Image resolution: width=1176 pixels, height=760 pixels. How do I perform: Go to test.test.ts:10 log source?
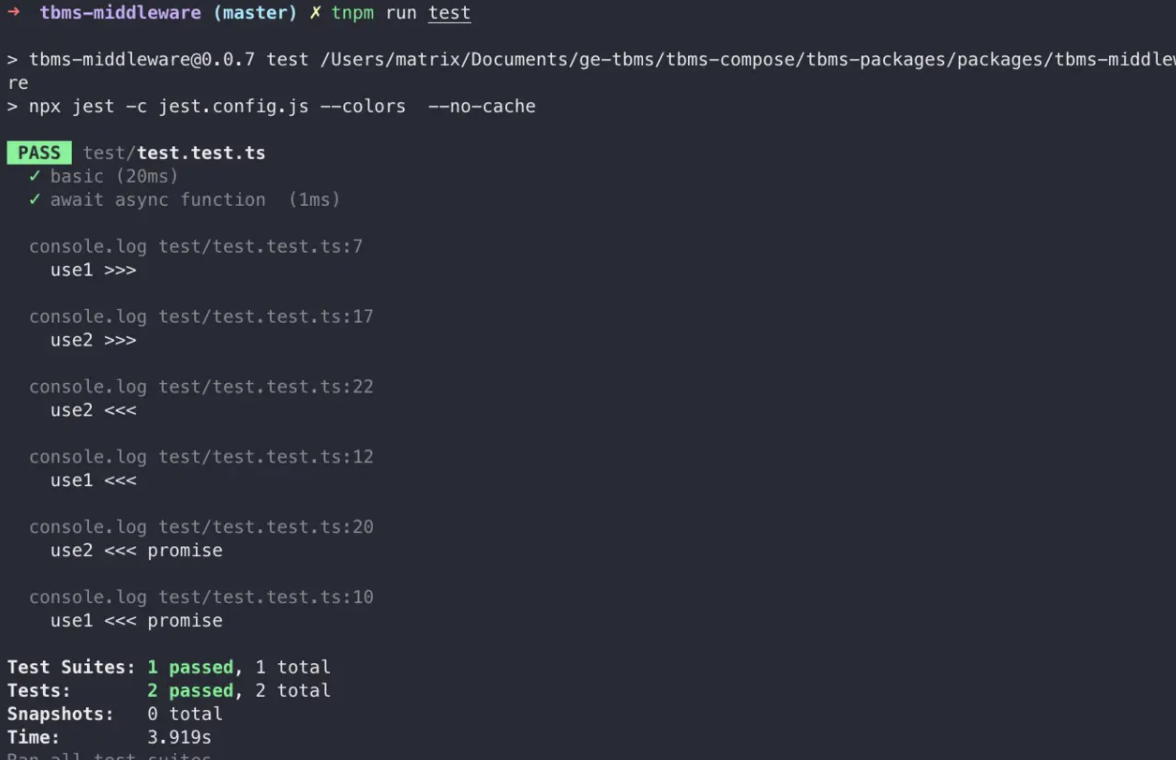point(265,596)
